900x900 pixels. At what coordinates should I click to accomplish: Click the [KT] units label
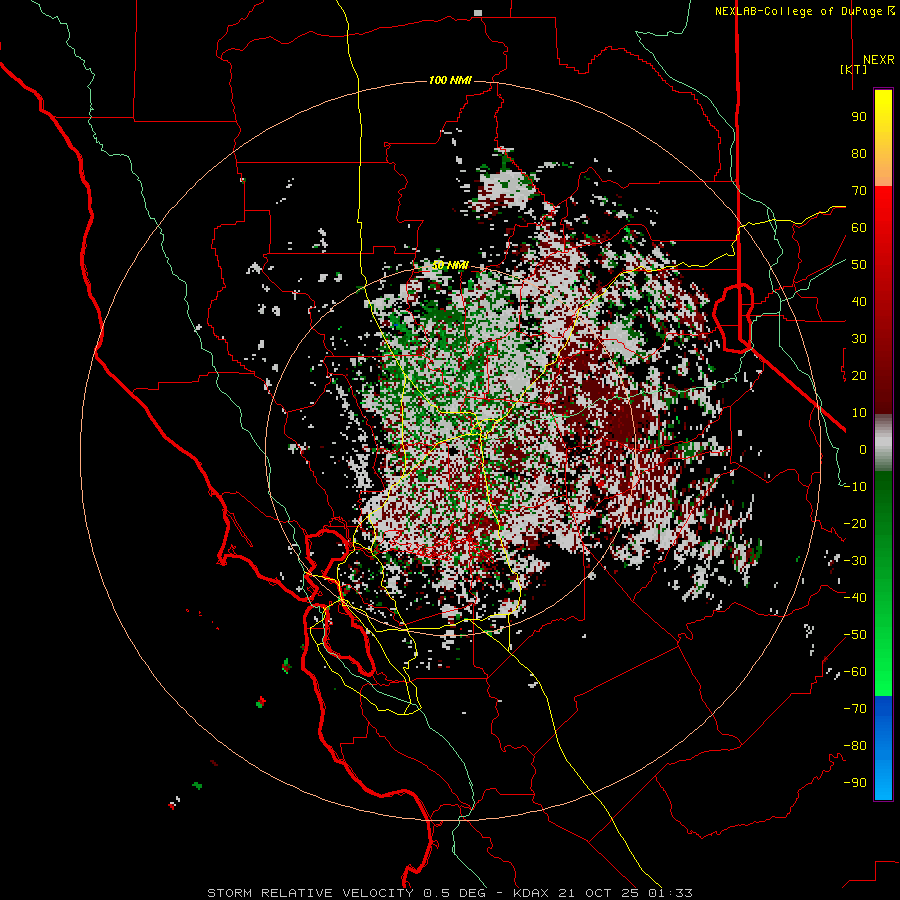point(854,69)
